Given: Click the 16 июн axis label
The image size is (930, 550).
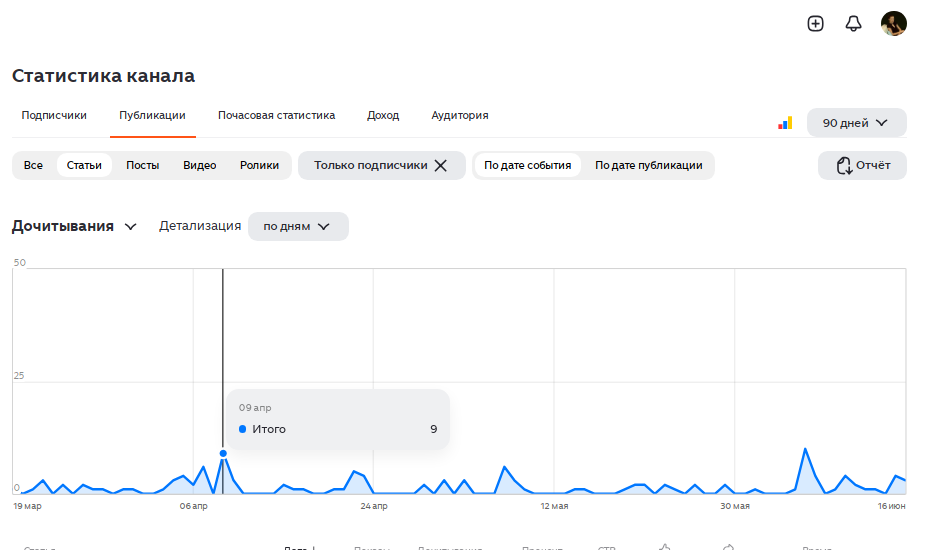Looking at the screenshot, I should click(891, 506).
